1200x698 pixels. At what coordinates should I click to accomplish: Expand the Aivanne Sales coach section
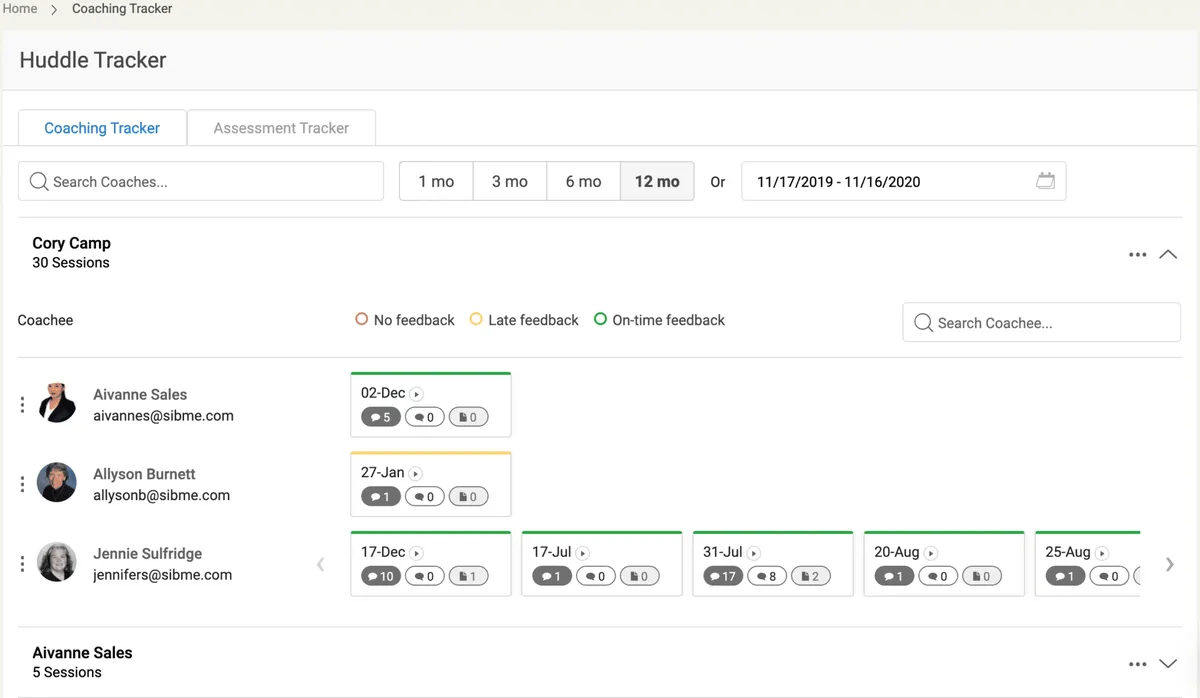point(1168,663)
